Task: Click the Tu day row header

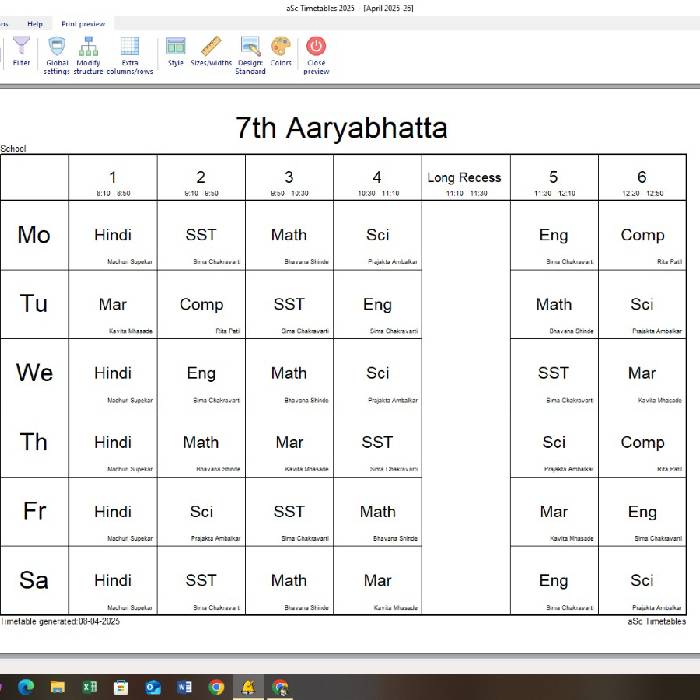Action: (x=34, y=304)
